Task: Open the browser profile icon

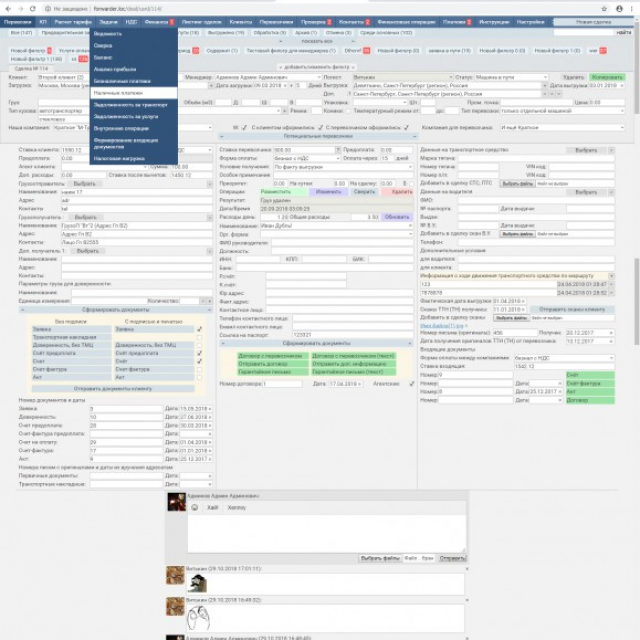Action: [x=619, y=9]
